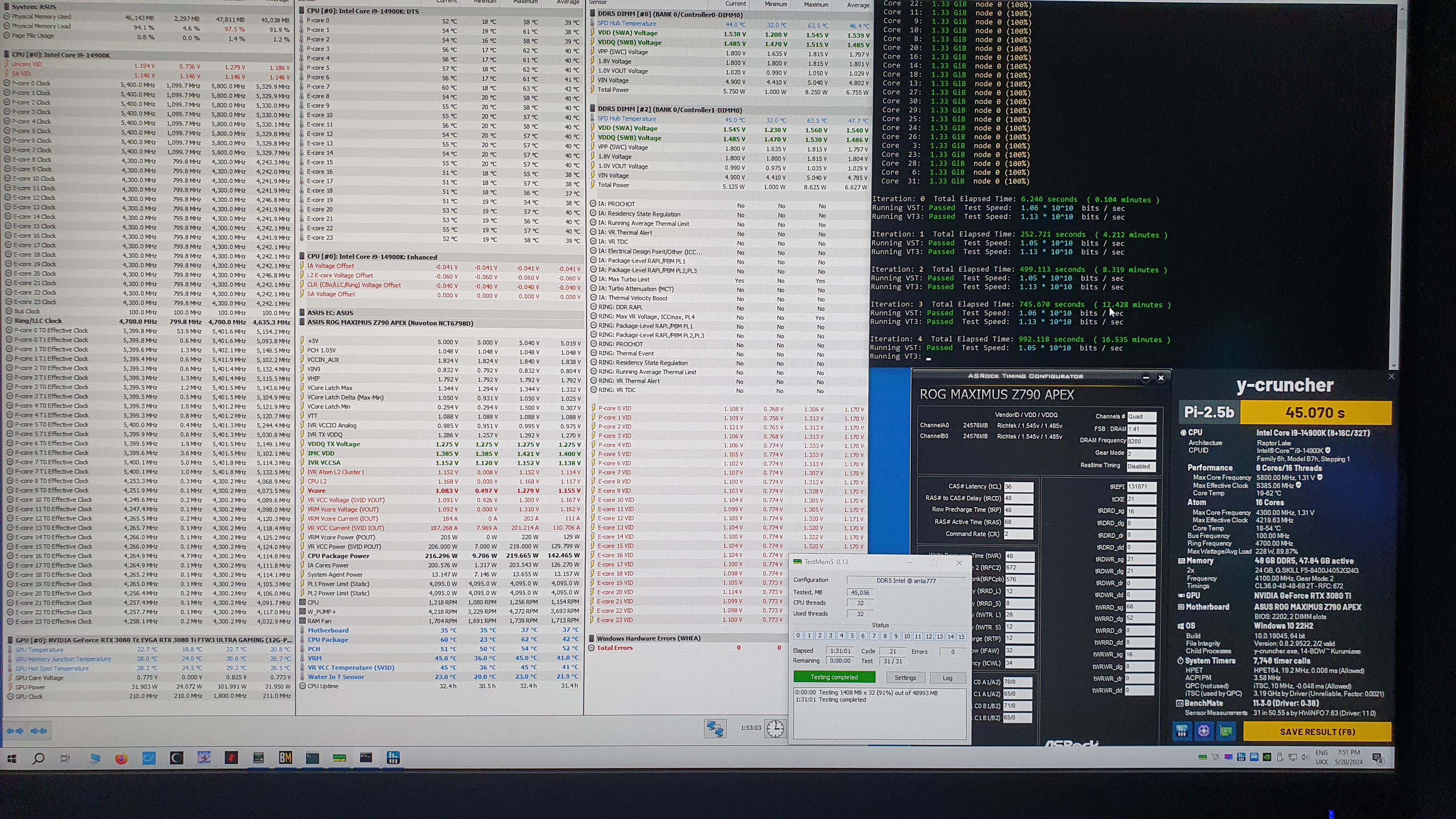
Task: Toggle P-core 0 Clock sensor circle
Action: 7,84
